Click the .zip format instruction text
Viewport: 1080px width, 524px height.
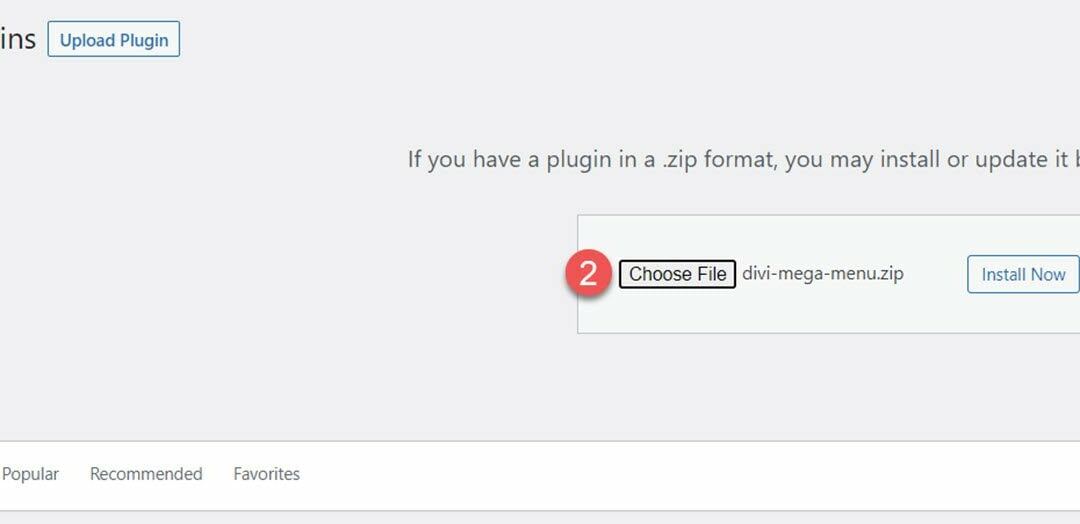[742, 160]
